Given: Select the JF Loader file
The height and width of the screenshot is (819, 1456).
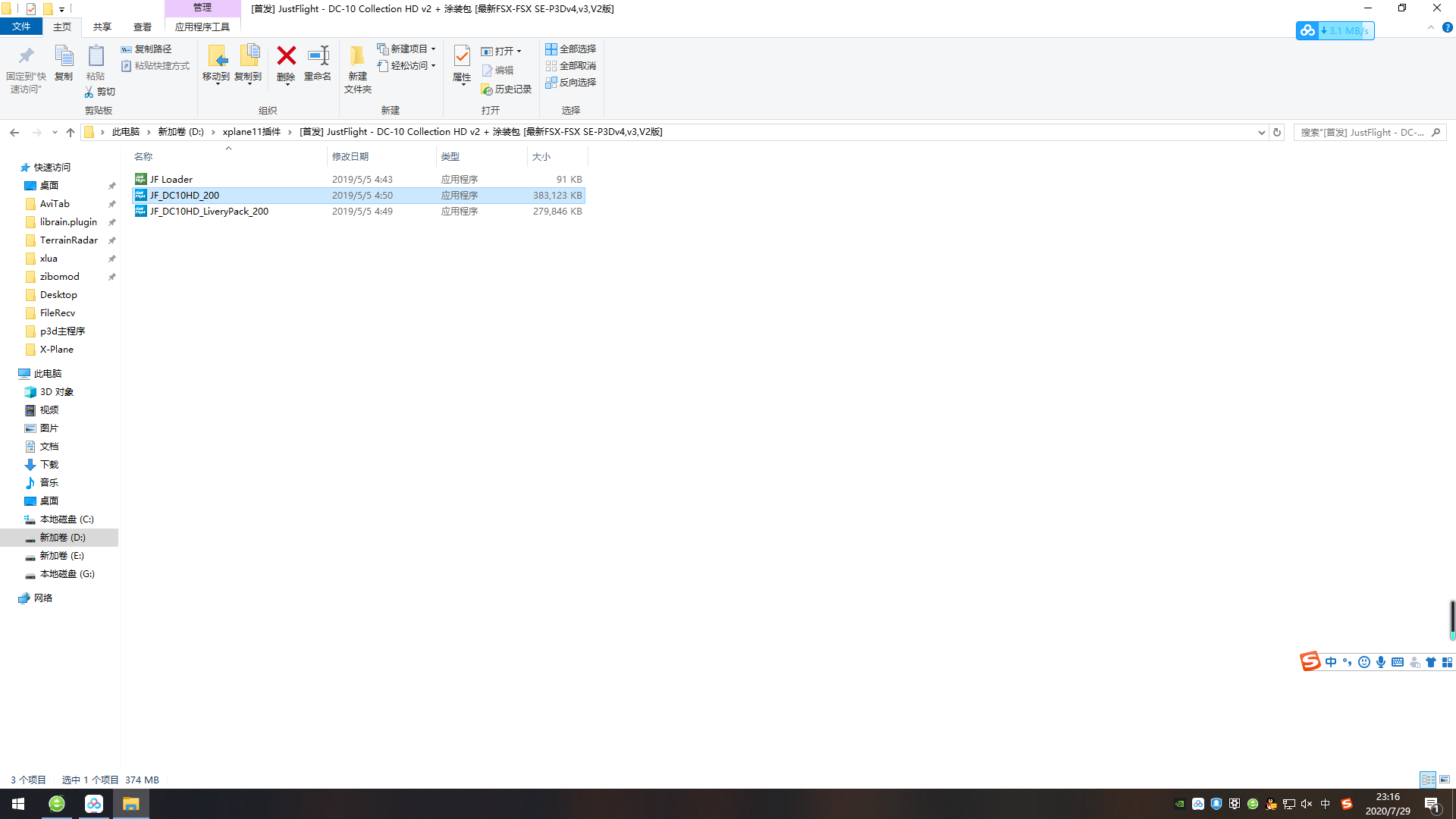Looking at the screenshot, I should pyautogui.click(x=358, y=180).
